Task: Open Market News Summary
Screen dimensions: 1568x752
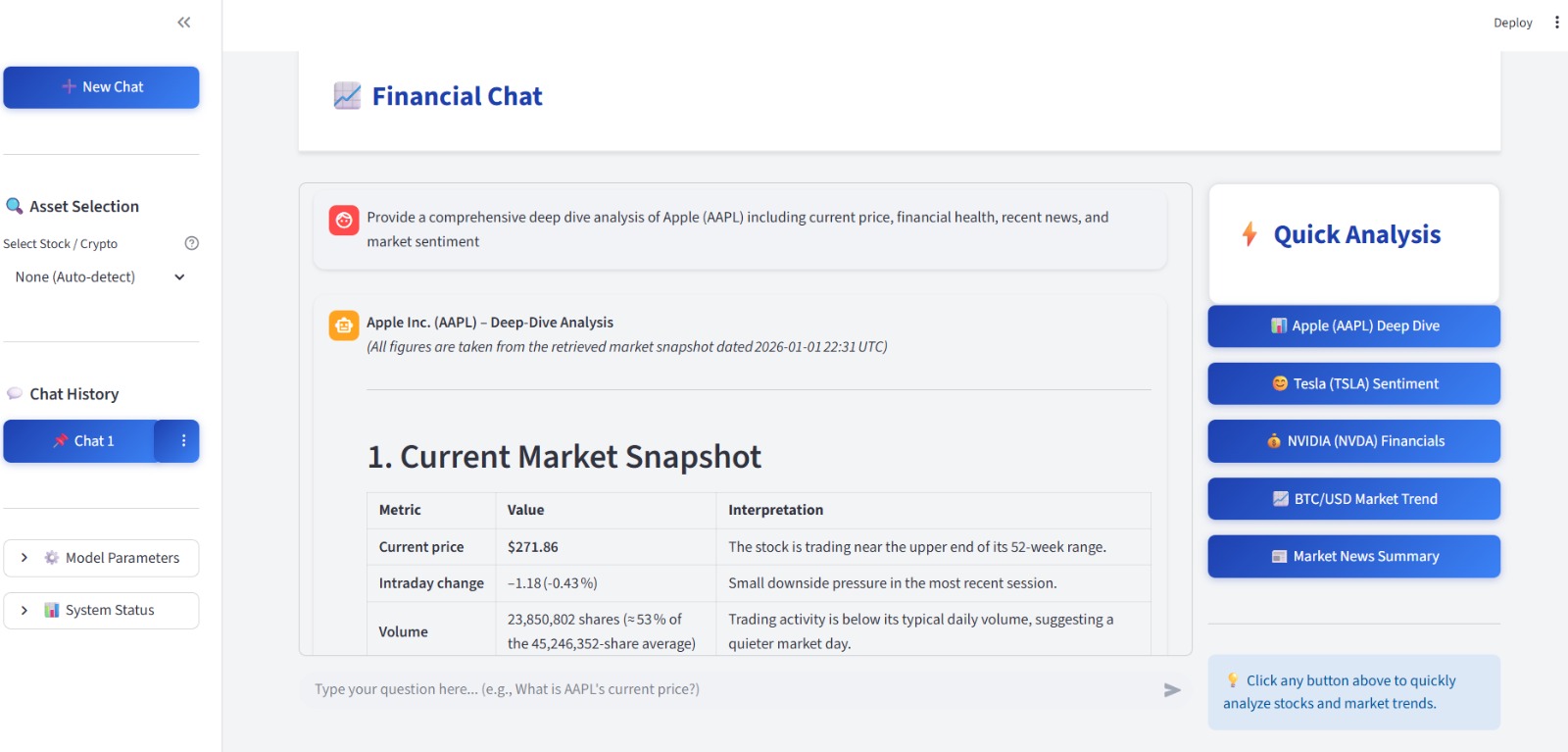Action: click(1353, 556)
